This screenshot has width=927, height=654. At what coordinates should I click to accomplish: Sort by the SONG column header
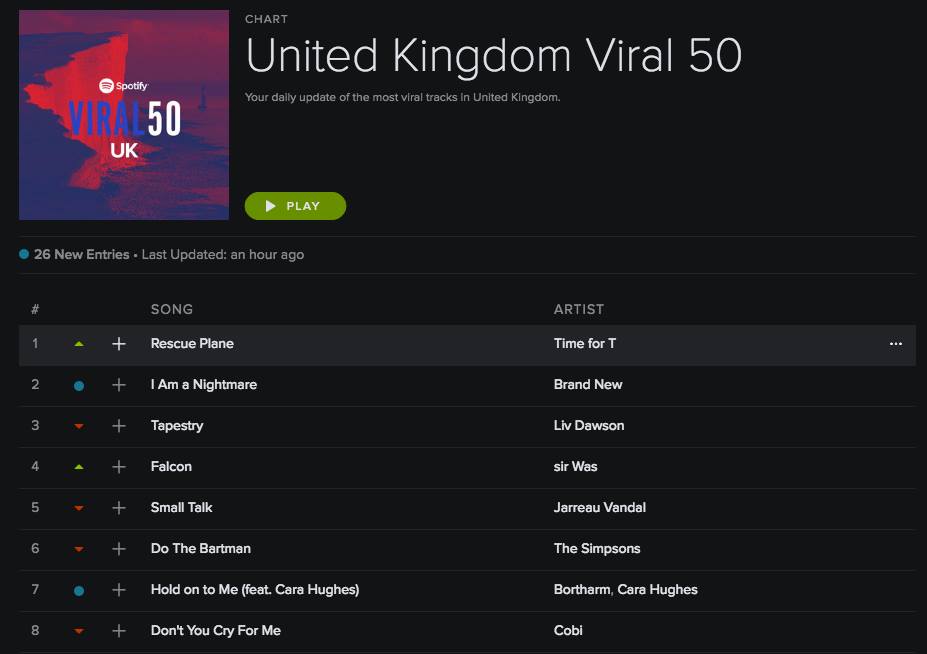click(171, 309)
